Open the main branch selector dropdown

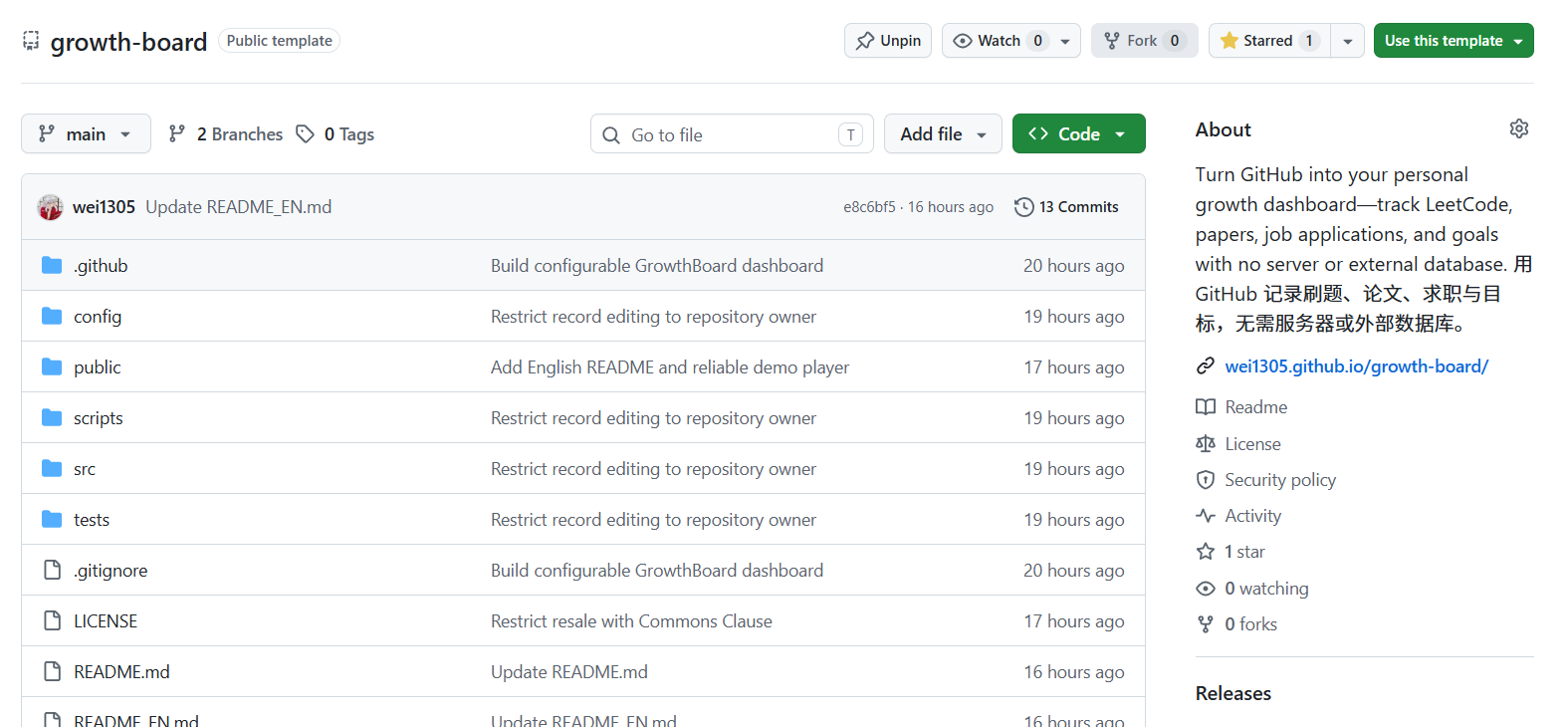point(86,133)
